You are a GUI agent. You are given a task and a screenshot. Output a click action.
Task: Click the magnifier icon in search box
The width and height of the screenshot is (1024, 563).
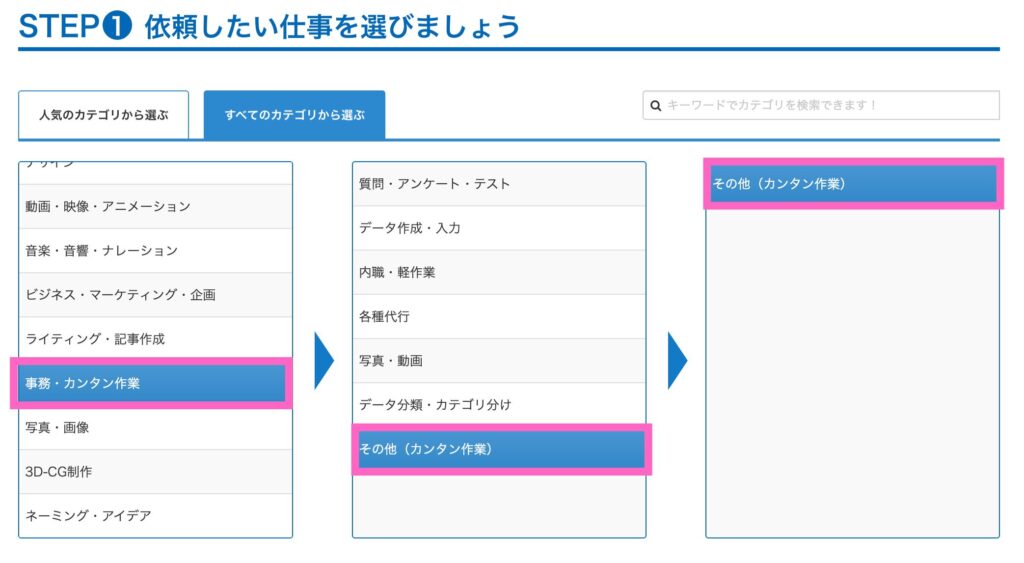[x=656, y=105]
